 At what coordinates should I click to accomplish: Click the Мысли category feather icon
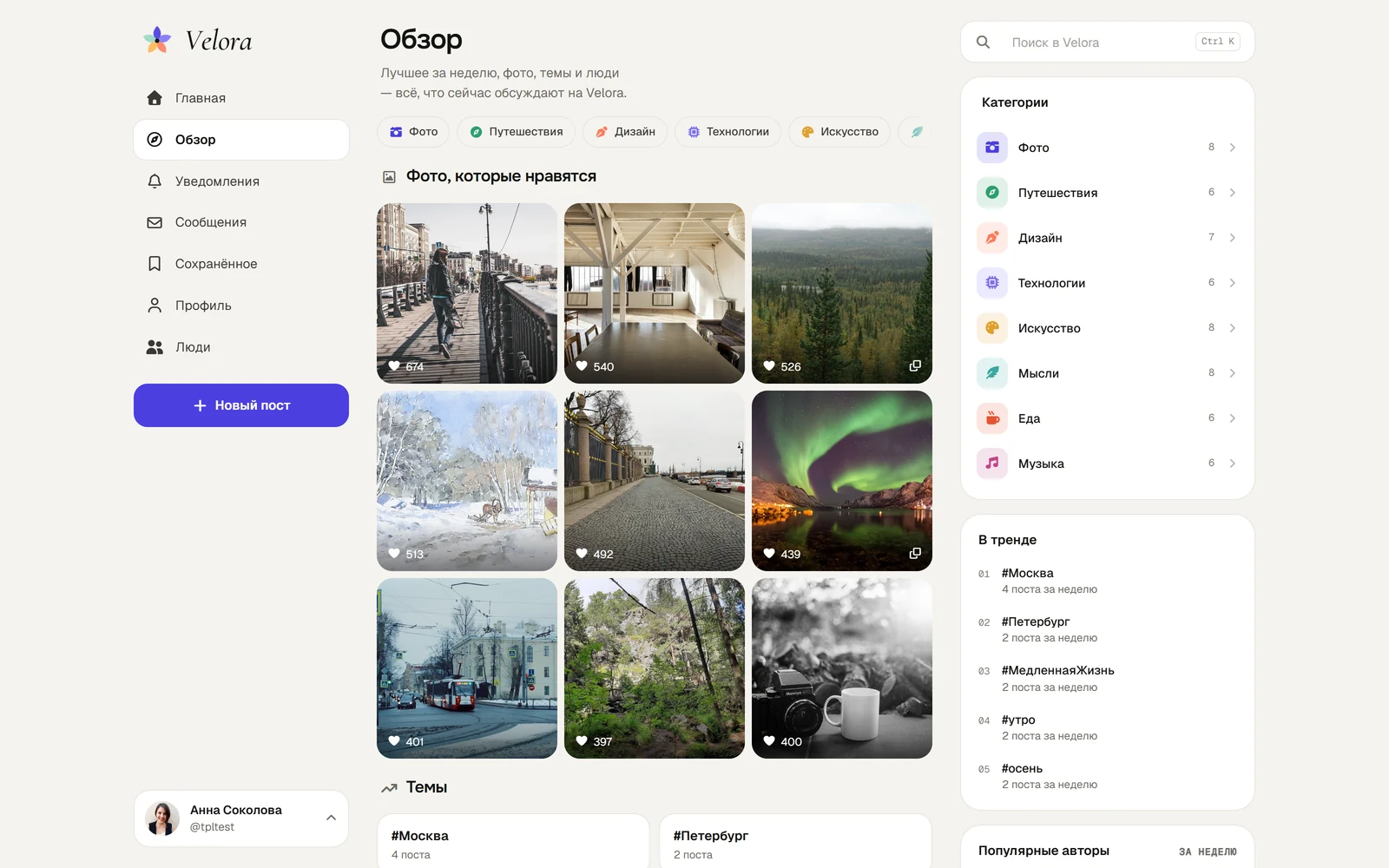992,373
